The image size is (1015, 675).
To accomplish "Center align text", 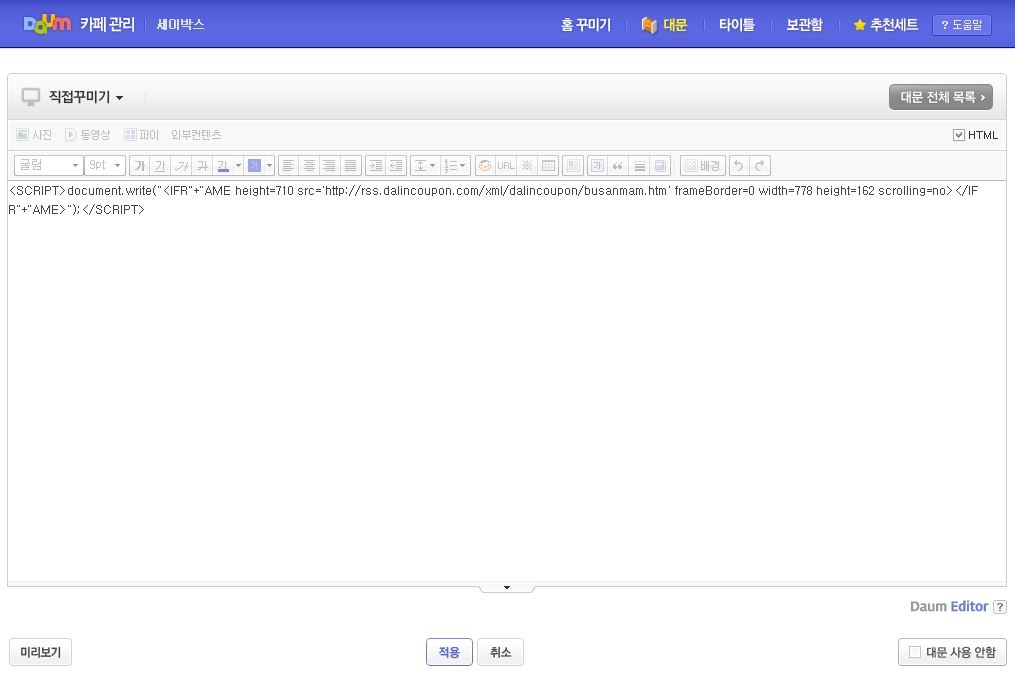I will click(x=309, y=166).
